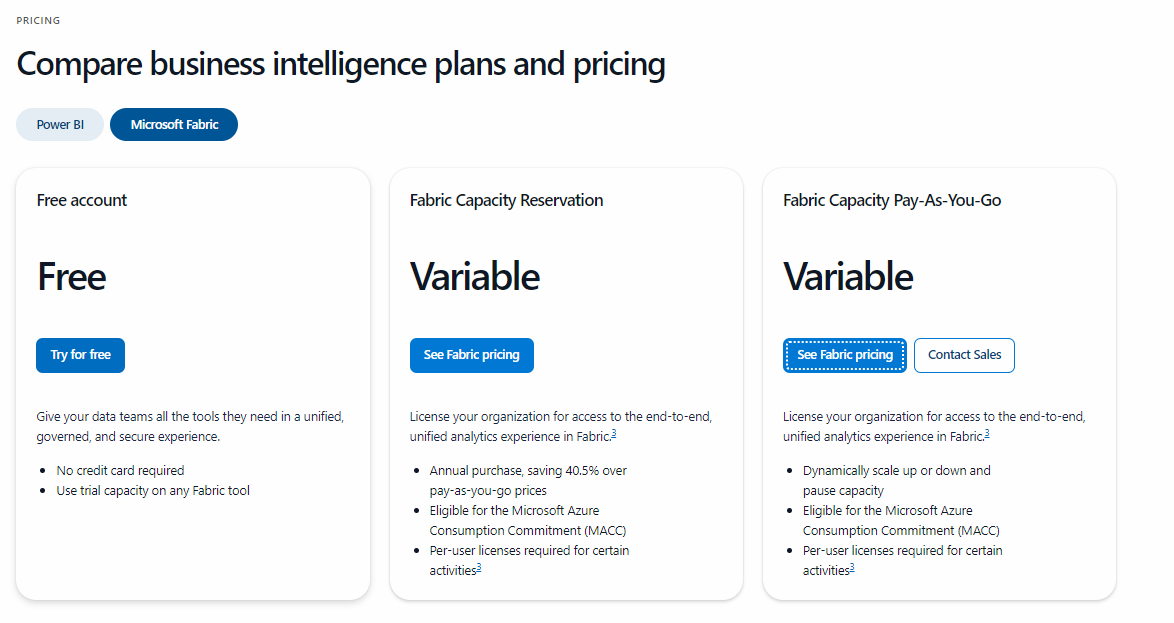The width and height of the screenshot is (1174, 623).
Task: Open footnote 3 after activities in Reservation card
Action: (479, 568)
